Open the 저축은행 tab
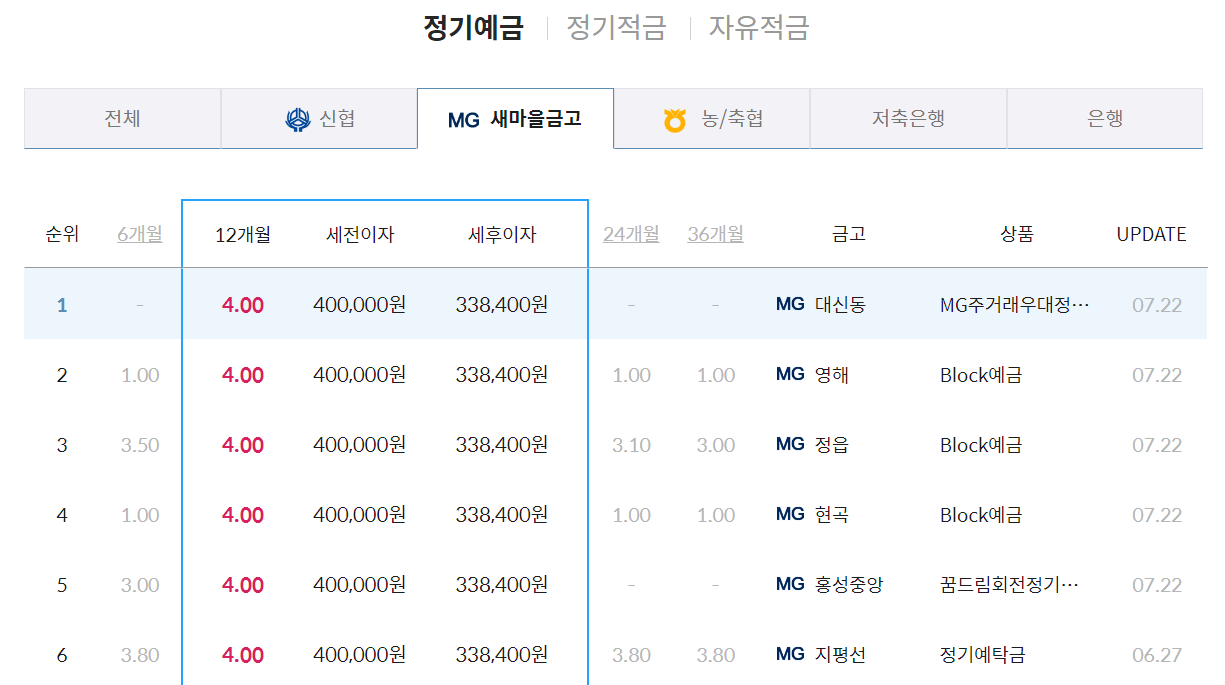Viewport: 1225px width, 685px height. pyautogui.click(x=908, y=119)
